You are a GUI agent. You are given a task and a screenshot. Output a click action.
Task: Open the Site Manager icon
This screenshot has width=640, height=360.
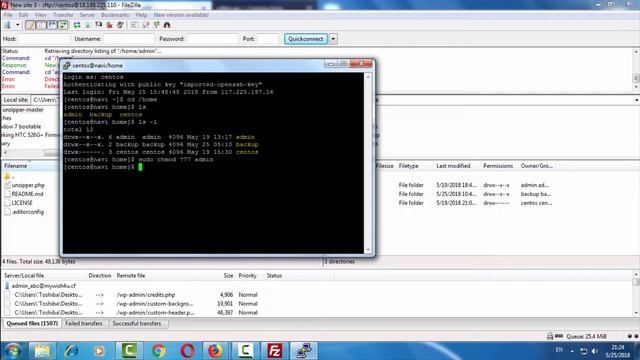click(8, 25)
